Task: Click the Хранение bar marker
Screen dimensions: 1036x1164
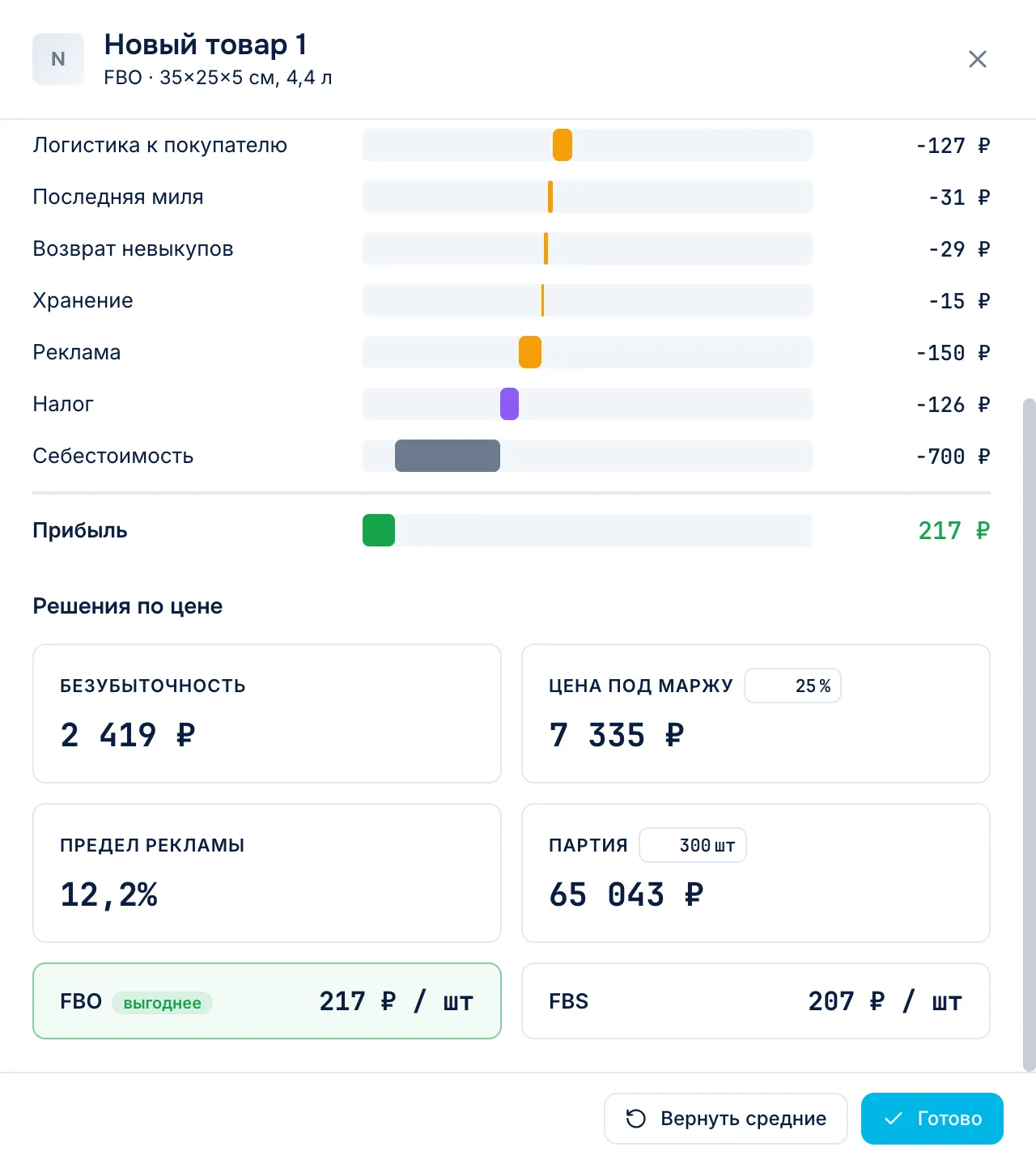Action: click(x=542, y=300)
